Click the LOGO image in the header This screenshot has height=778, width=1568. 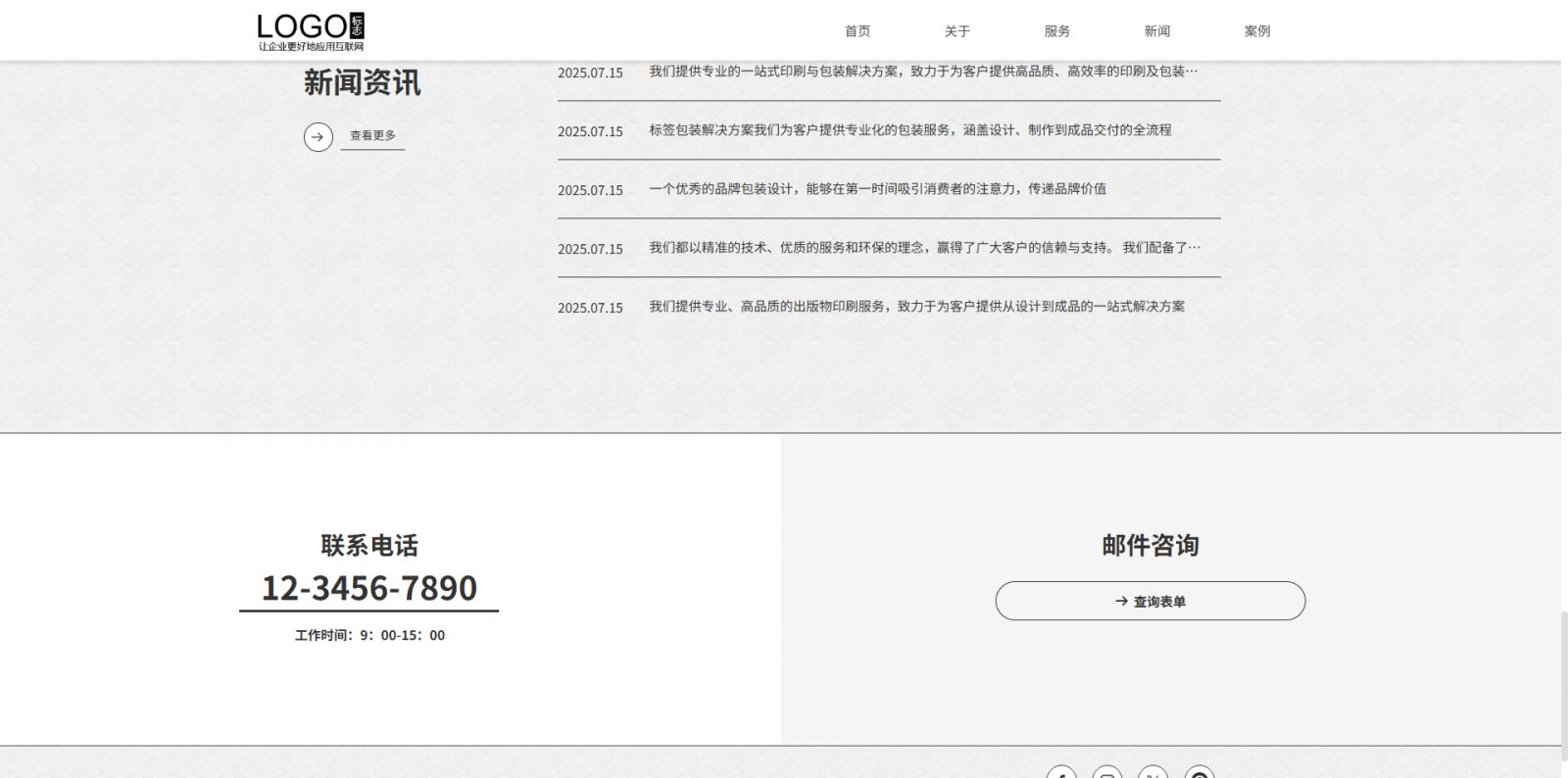coord(311,31)
